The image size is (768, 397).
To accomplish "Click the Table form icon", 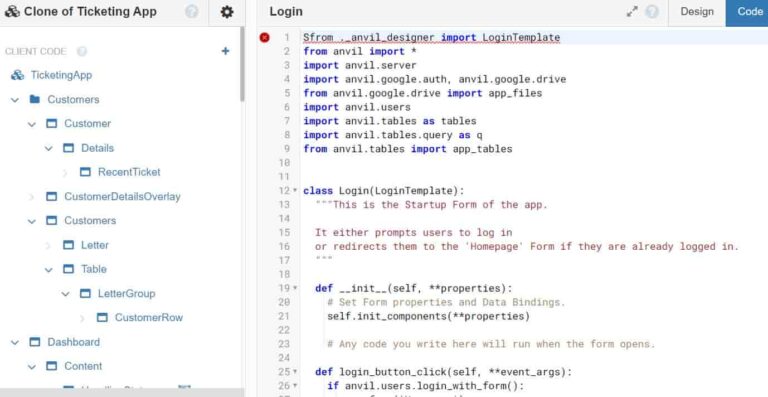I will [x=69, y=269].
